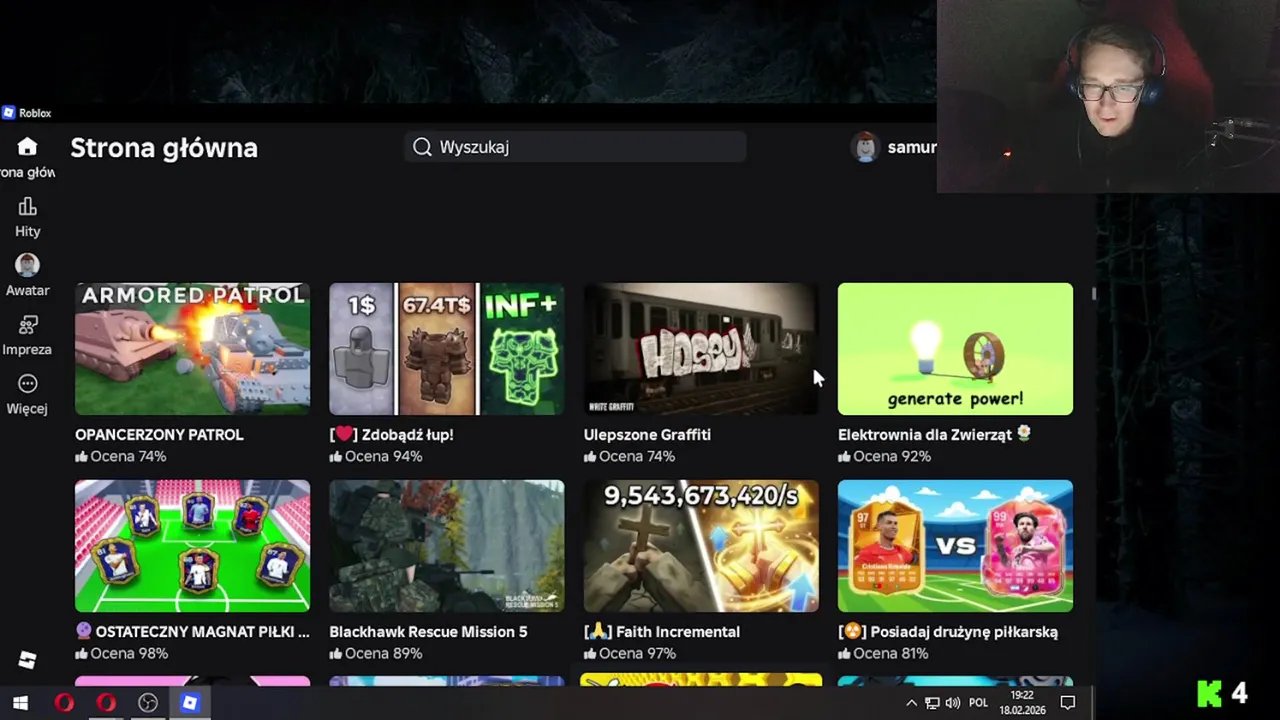Open the Windows Start button

(20, 703)
